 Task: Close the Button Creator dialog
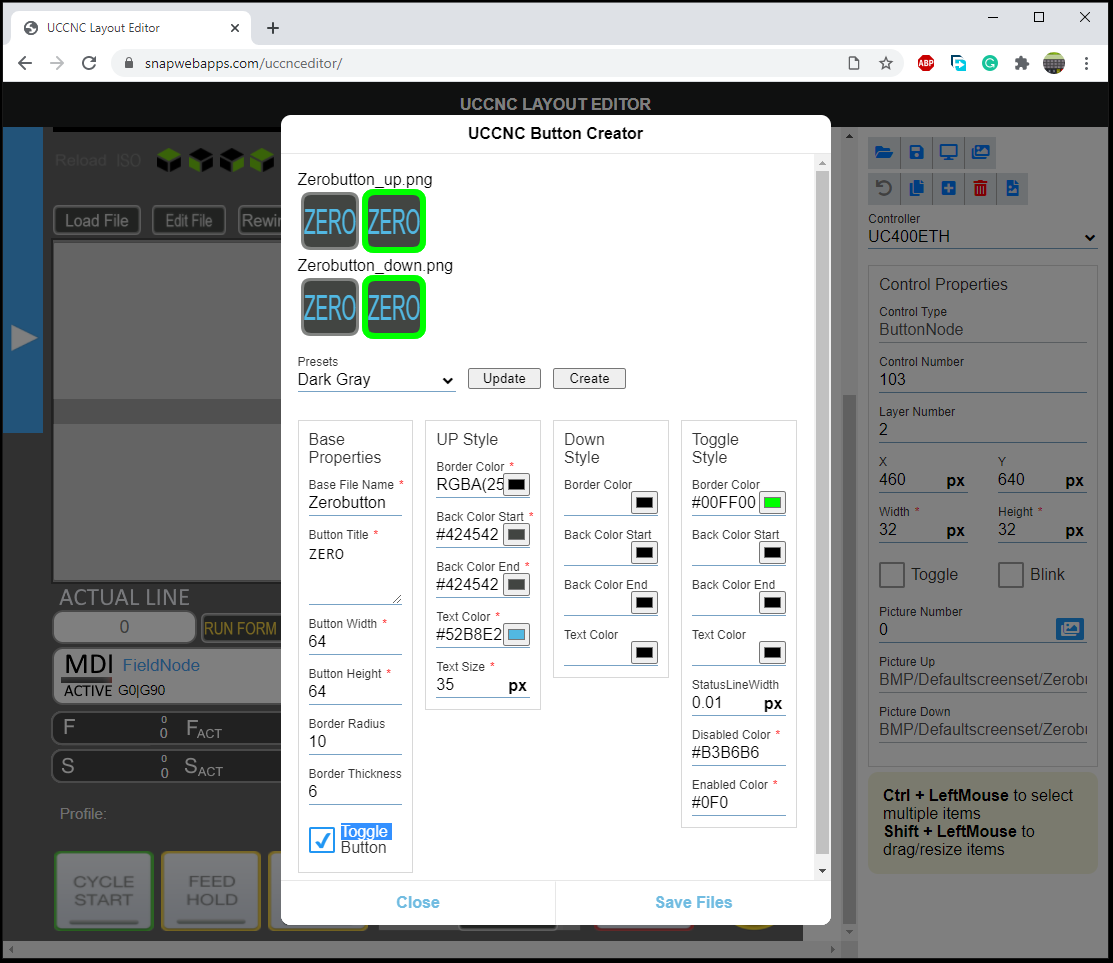click(418, 902)
